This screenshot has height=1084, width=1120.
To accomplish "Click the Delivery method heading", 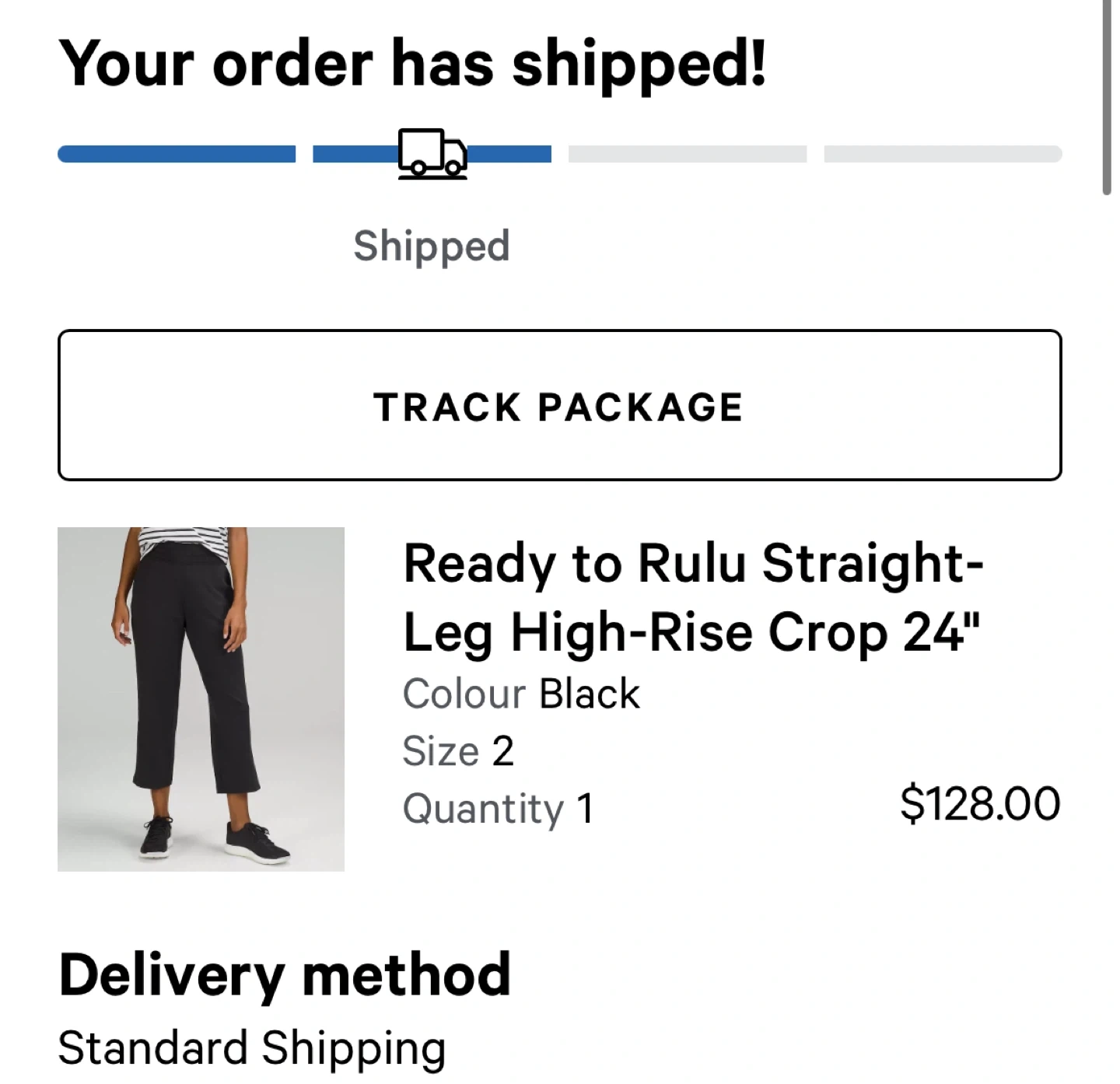I will click(285, 974).
